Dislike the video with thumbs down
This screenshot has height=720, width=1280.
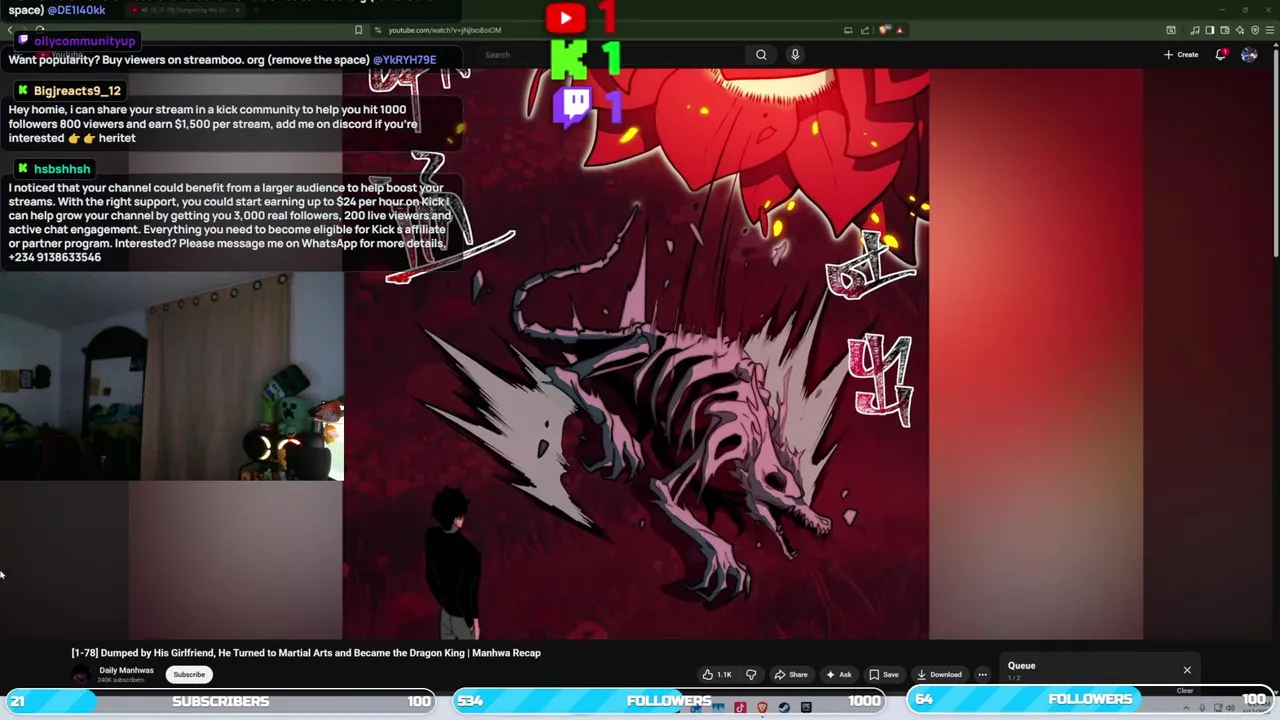(x=752, y=675)
